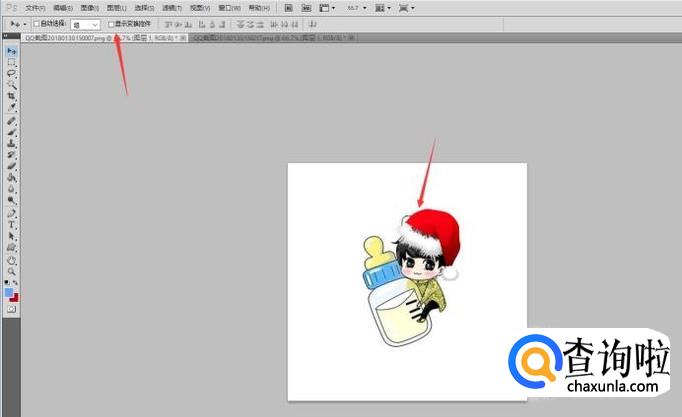
Task: Select the Eyedropper tool
Action: pyautogui.click(x=12, y=107)
